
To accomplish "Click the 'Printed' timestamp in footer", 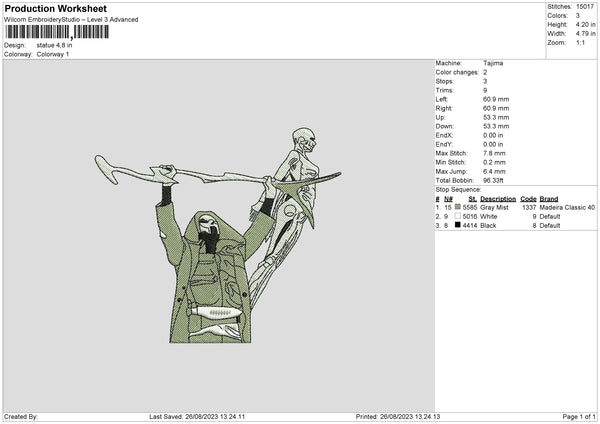I will pyautogui.click(x=398, y=417).
